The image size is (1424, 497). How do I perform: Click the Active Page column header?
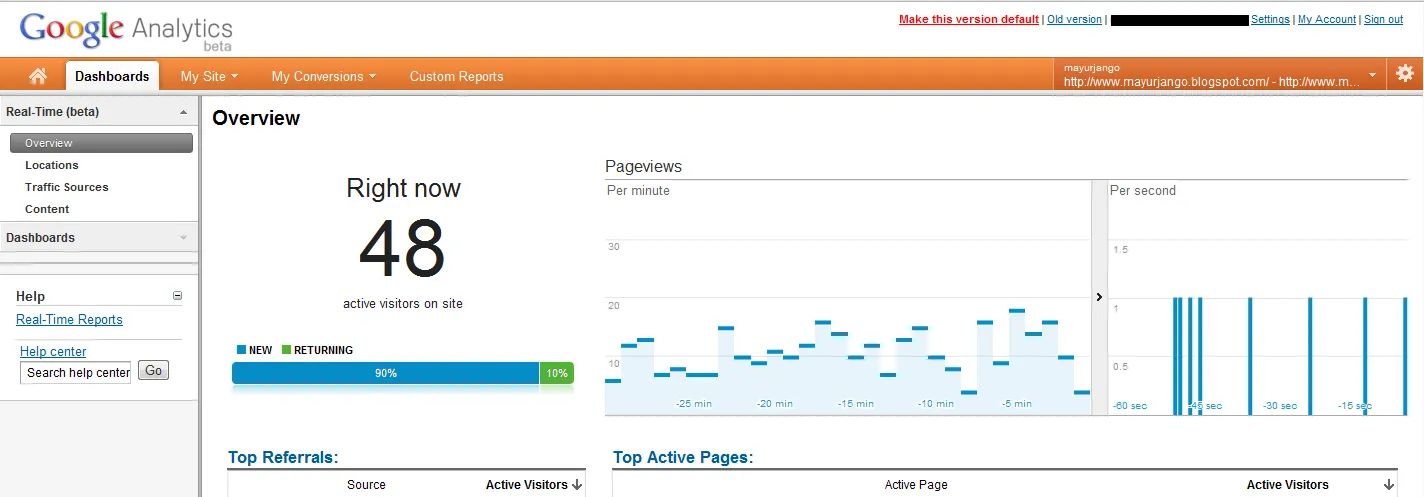pyautogui.click(x=916, y=485)
